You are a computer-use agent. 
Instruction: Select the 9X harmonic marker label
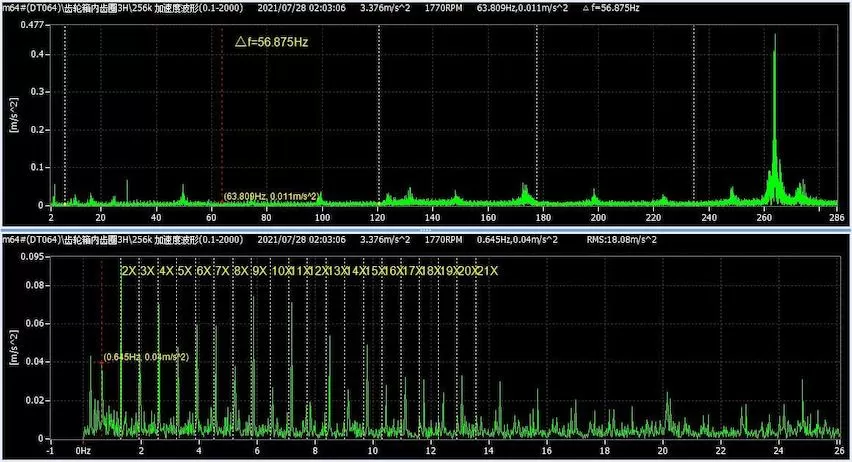259,271
